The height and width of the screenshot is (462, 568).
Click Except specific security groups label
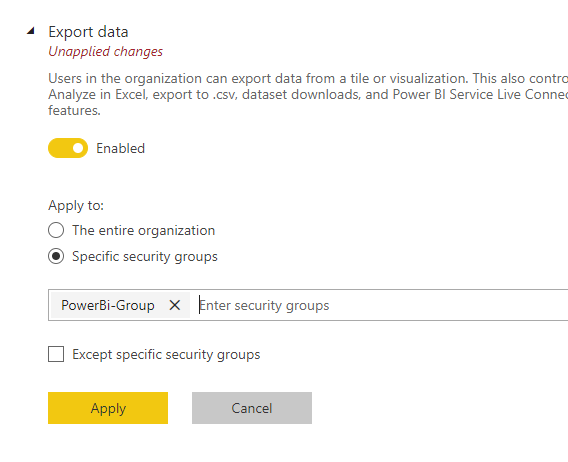[166, 354]
